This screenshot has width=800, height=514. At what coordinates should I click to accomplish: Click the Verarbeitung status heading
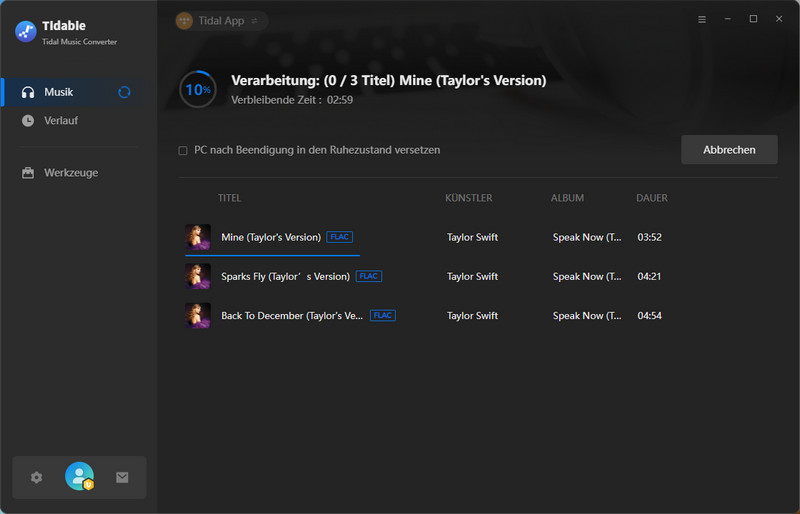(x=388, y=81)
